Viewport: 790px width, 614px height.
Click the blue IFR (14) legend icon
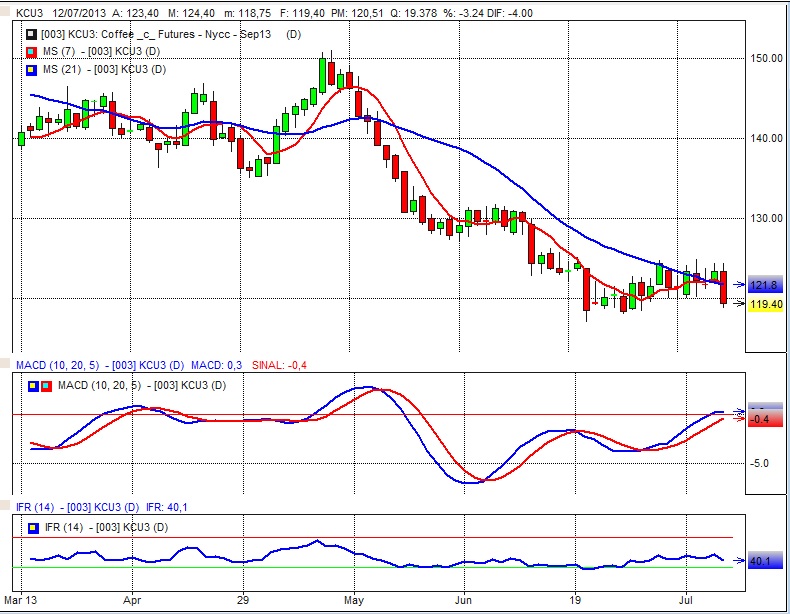(x=34, y=527)
